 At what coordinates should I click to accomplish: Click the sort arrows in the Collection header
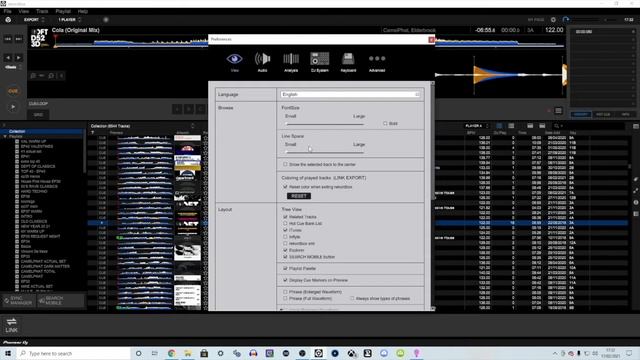pyautogui.click(x=193, y=126)
